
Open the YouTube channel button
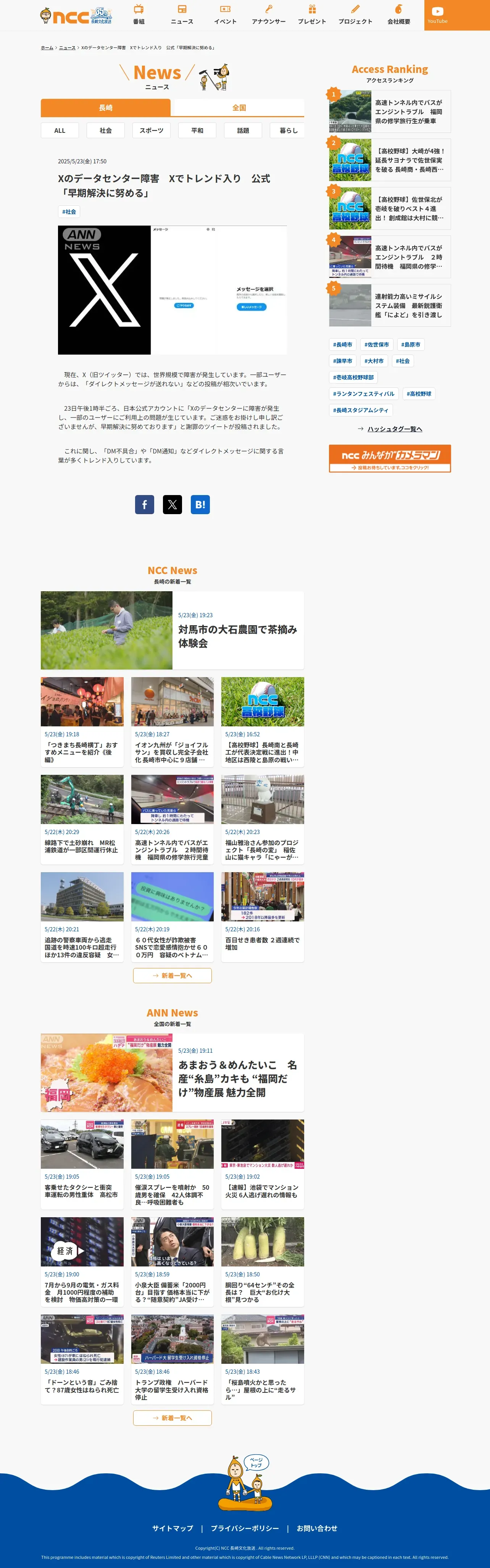coord(437,15)
